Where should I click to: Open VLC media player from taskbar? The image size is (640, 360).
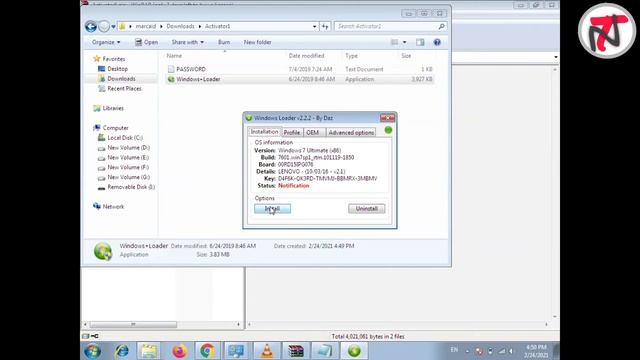click(x=267, y=351)
